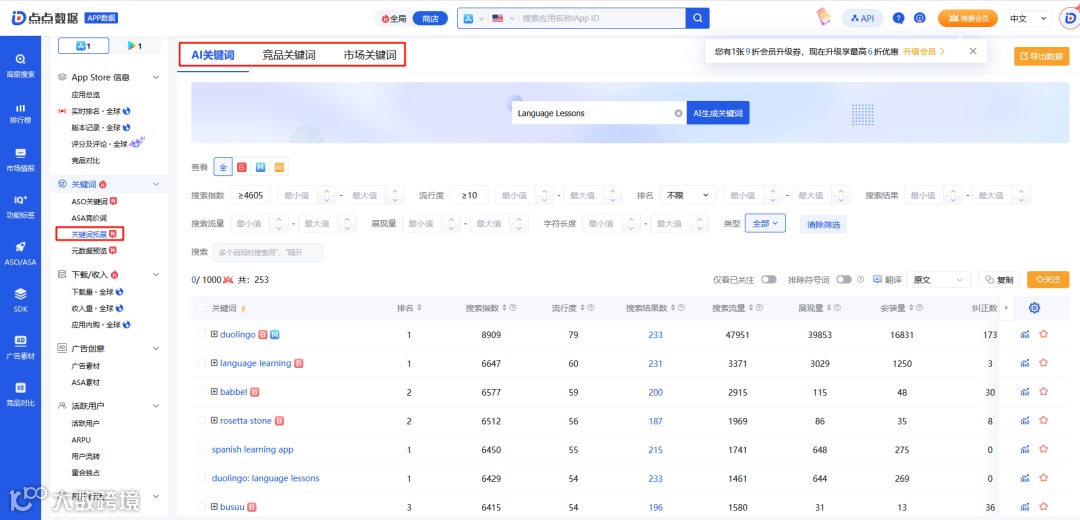Click the top app name search field
The width and height of the screenshot is (1080, 520).
601,19
